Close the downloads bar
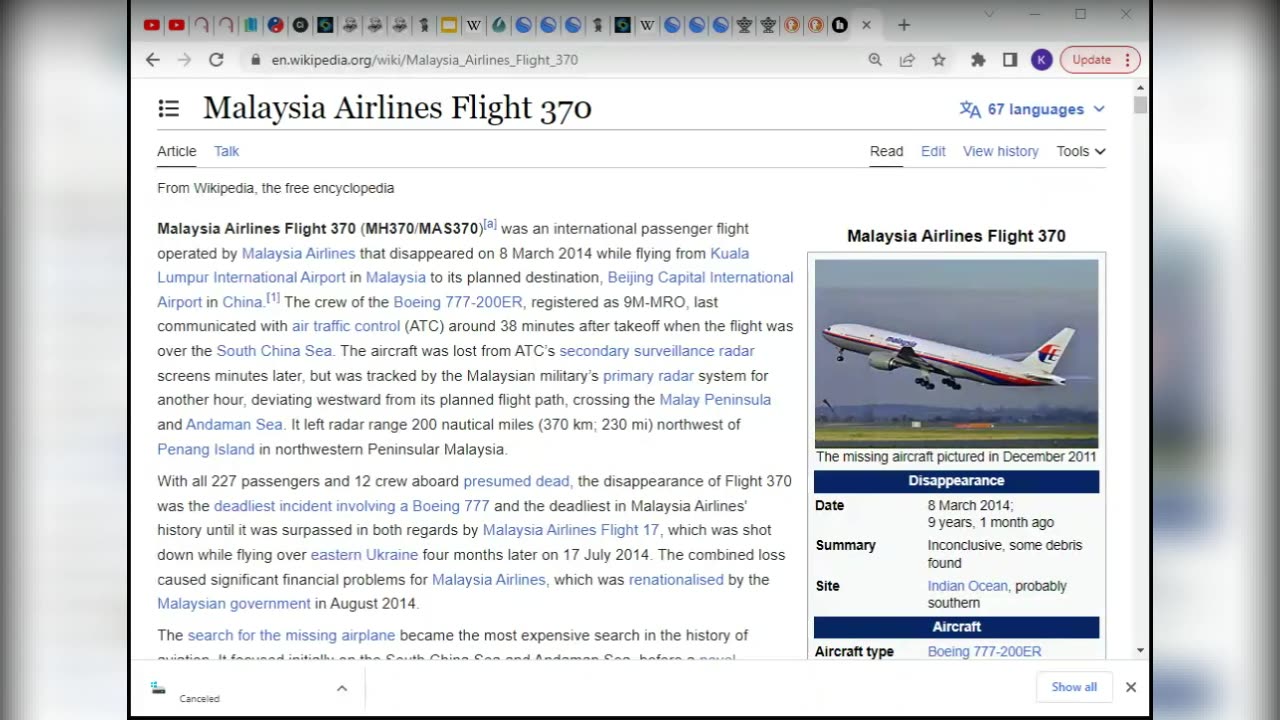 coord(1131,687)
